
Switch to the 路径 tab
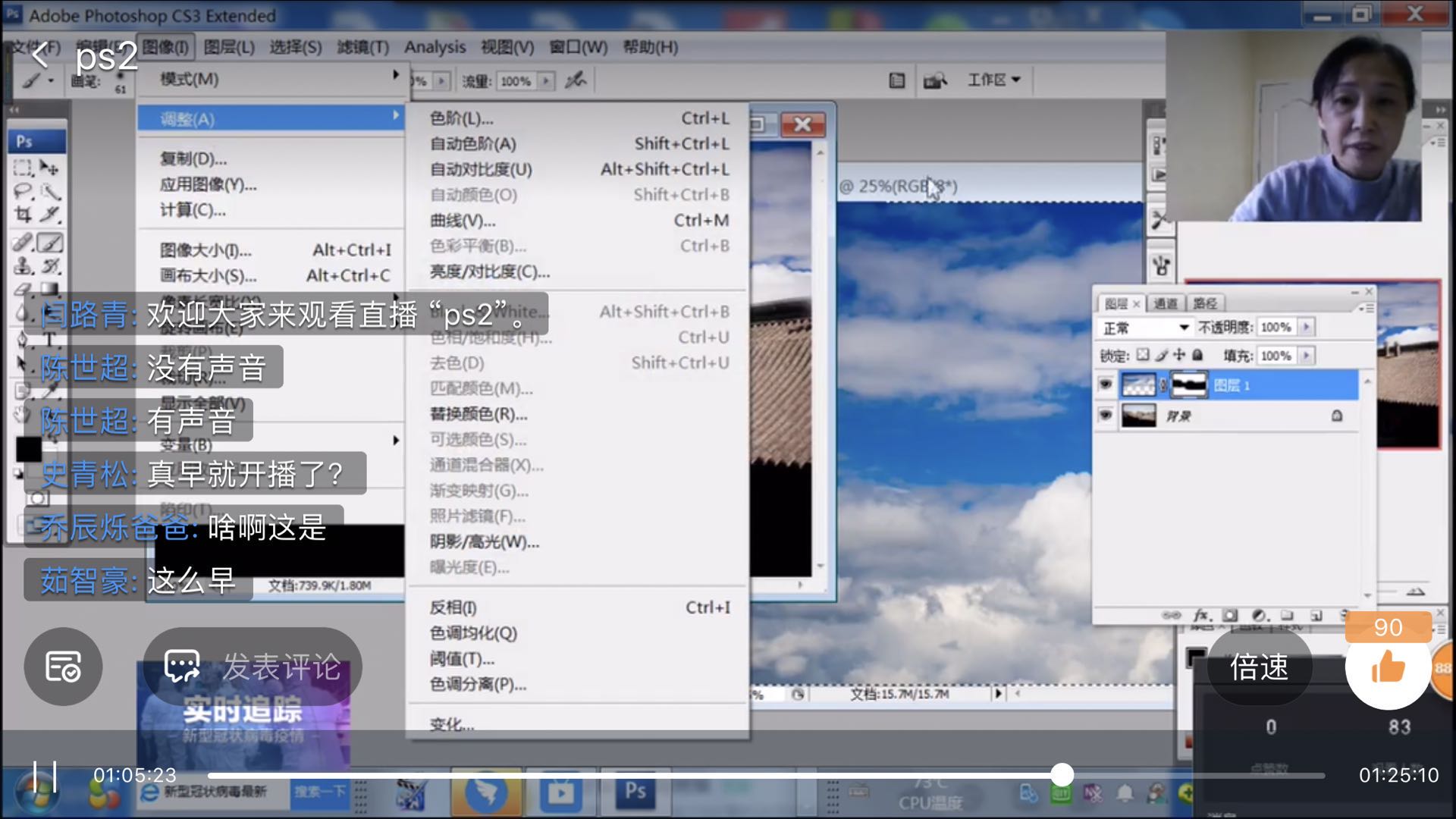[1205, 303]
